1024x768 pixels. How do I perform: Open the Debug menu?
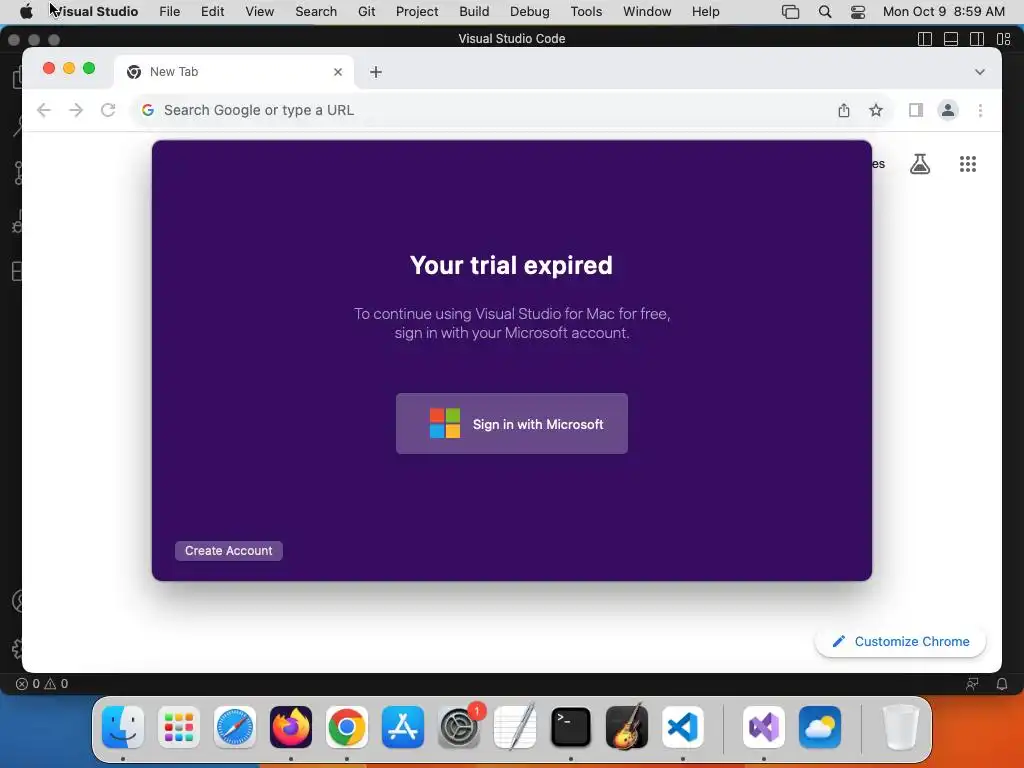(x=529, y=12)
